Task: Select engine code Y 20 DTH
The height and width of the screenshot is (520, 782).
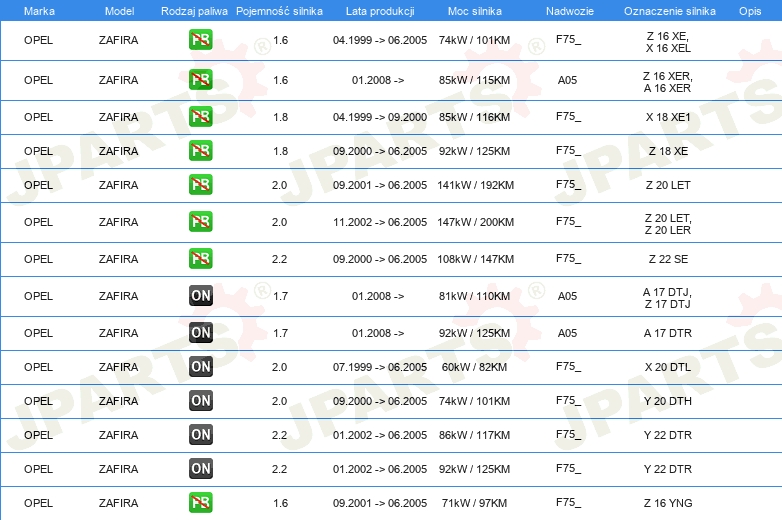Action: 668,401
